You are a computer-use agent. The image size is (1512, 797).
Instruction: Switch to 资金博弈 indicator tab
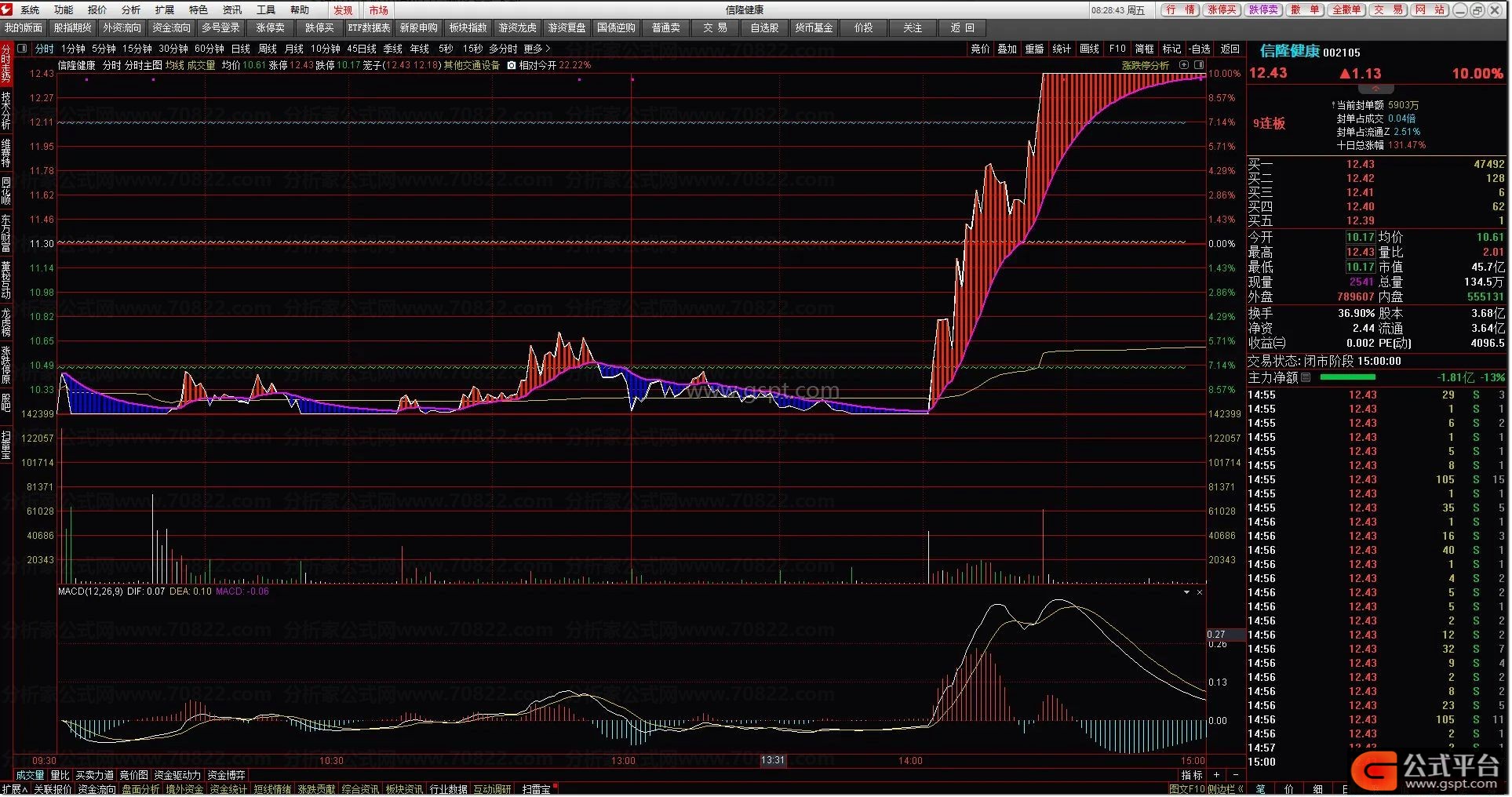(x=226, y=775)
